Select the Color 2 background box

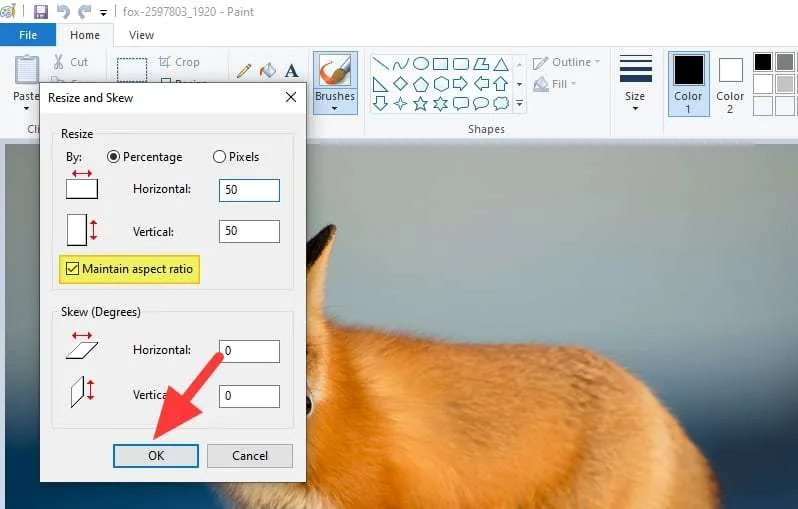coord(730,86)
